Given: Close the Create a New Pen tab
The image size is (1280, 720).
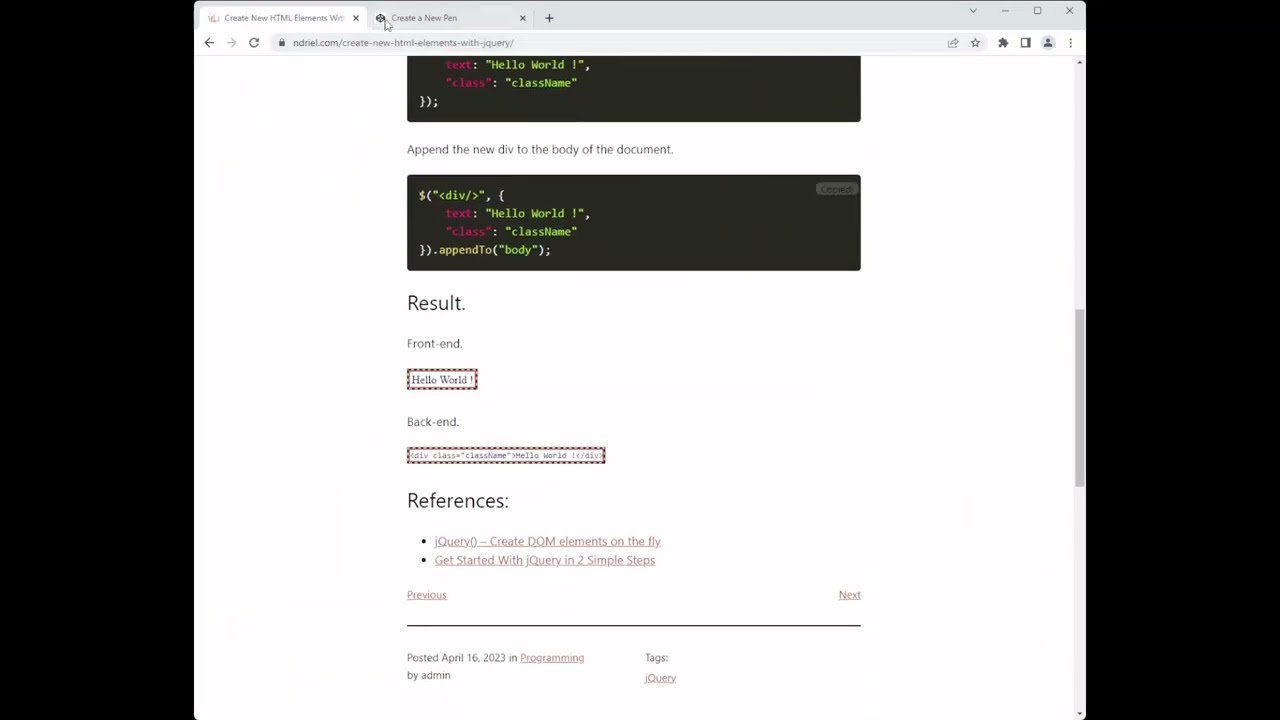Looking at the screenshot, I should click(522, 18).
